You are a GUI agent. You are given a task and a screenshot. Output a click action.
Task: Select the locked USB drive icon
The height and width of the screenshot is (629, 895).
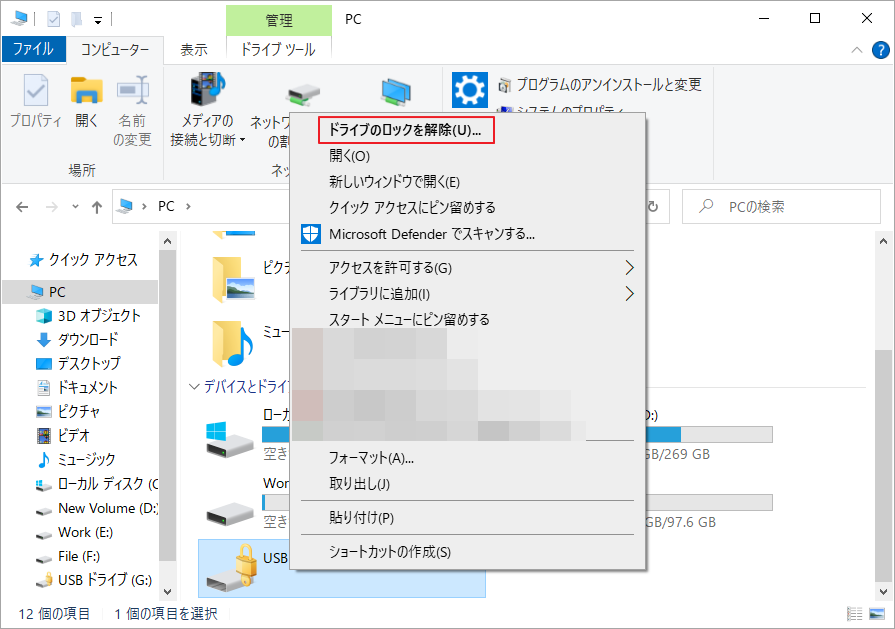point(230,567)
